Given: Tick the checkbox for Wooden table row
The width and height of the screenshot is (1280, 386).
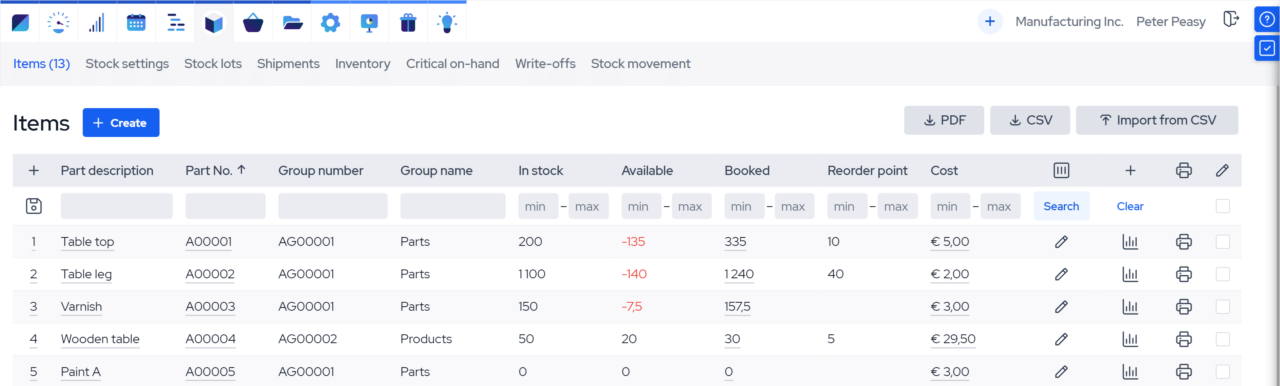Looking at the screenshot, I should pyautogui.click(x=1222, y=339).
